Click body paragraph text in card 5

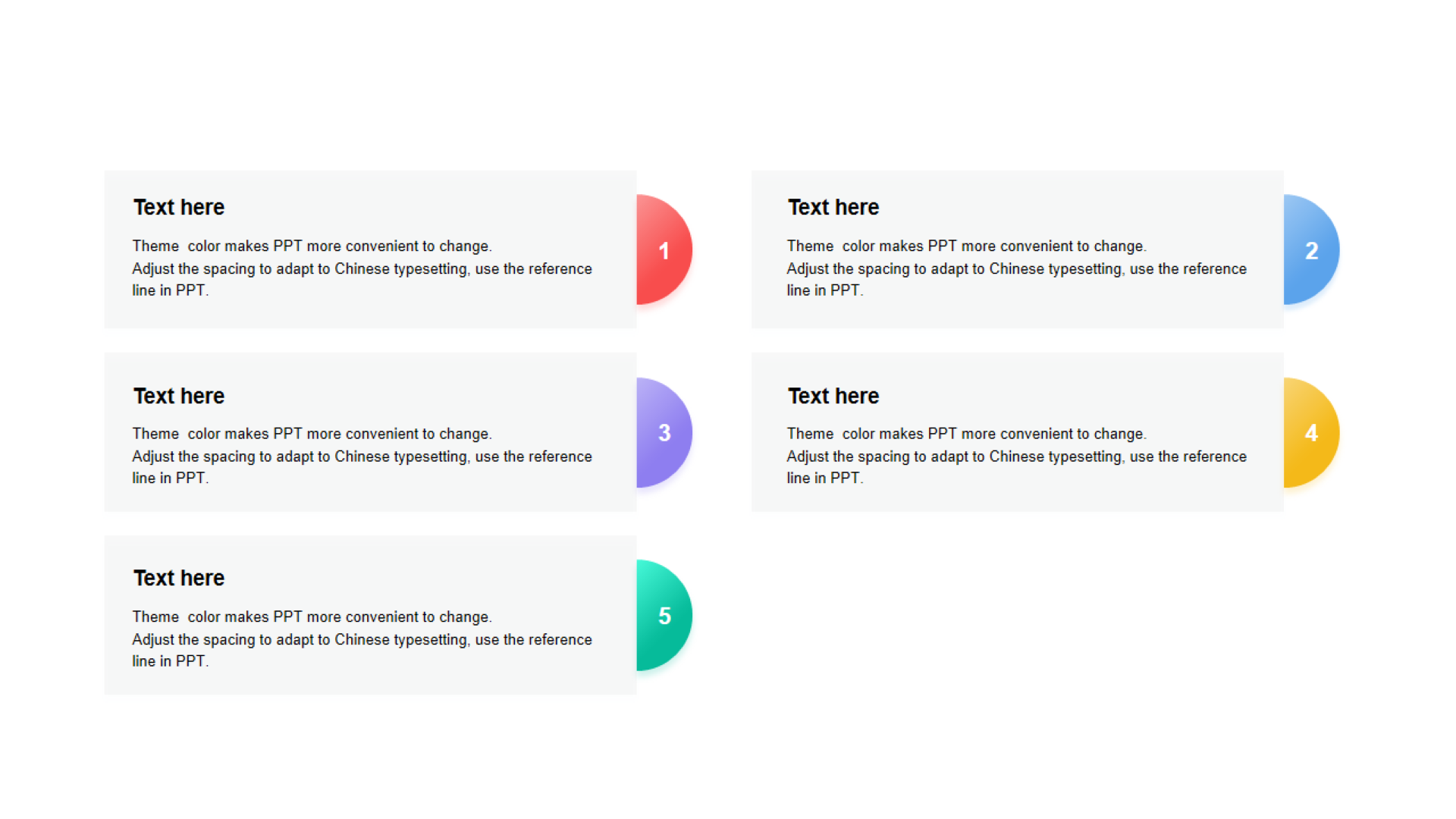point(362,639)
